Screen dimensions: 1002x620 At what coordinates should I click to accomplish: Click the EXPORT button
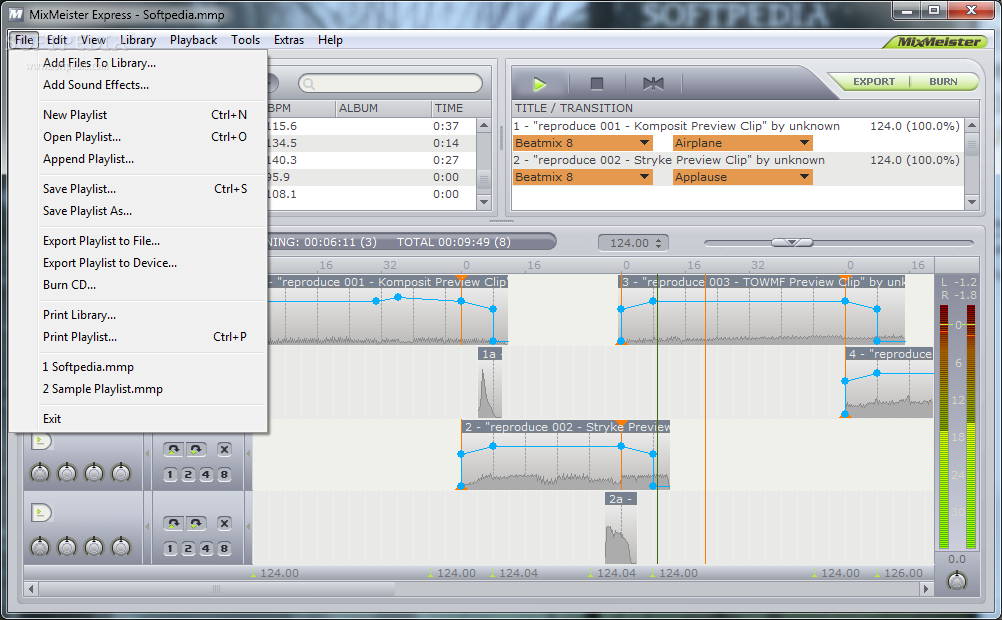point(873,82)
